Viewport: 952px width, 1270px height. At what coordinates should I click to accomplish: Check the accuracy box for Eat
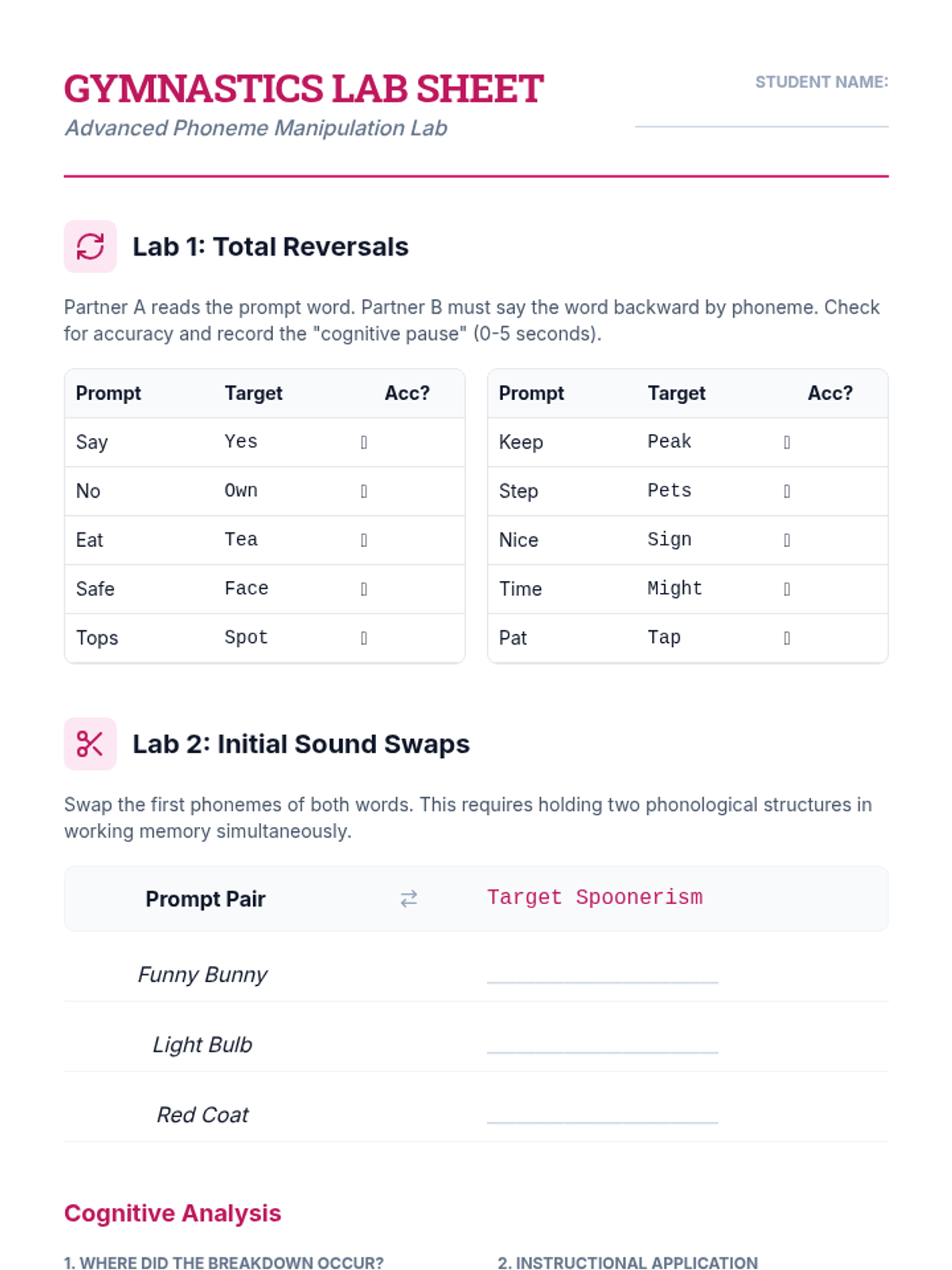click(364, 541)
